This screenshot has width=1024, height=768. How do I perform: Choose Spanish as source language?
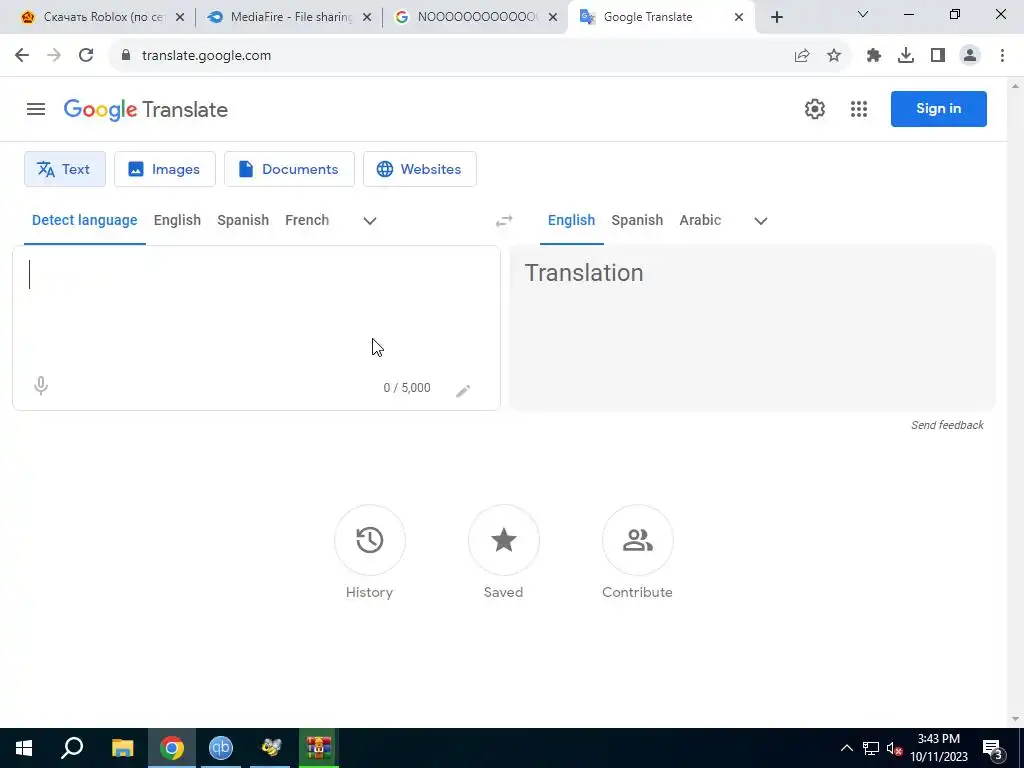(243, 220)
